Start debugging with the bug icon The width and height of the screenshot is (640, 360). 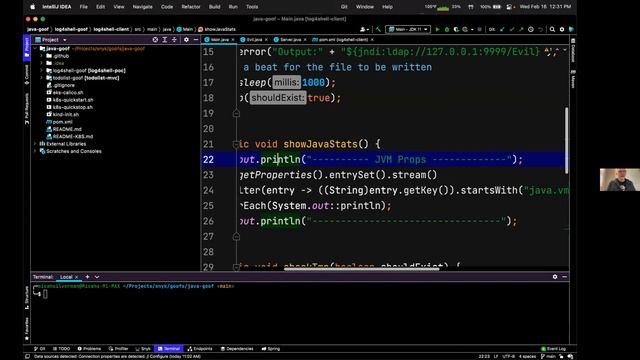coord(447,29)
